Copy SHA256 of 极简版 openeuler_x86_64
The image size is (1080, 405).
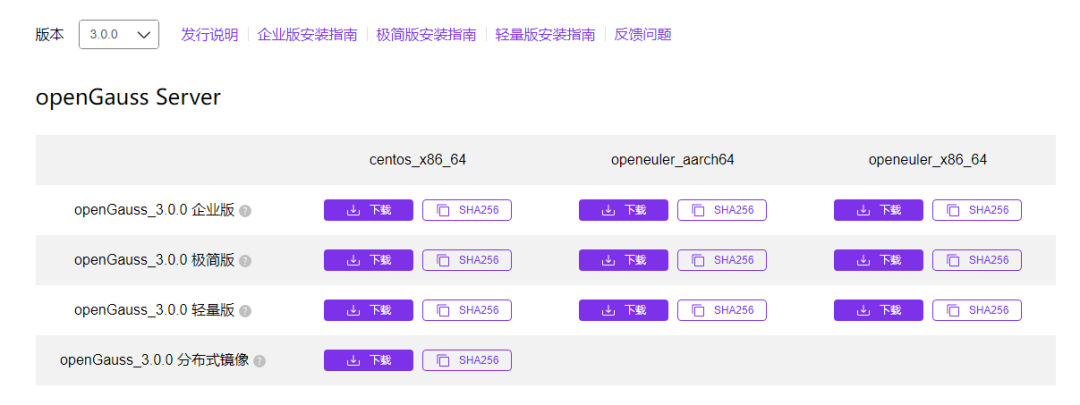coord(977,260)
